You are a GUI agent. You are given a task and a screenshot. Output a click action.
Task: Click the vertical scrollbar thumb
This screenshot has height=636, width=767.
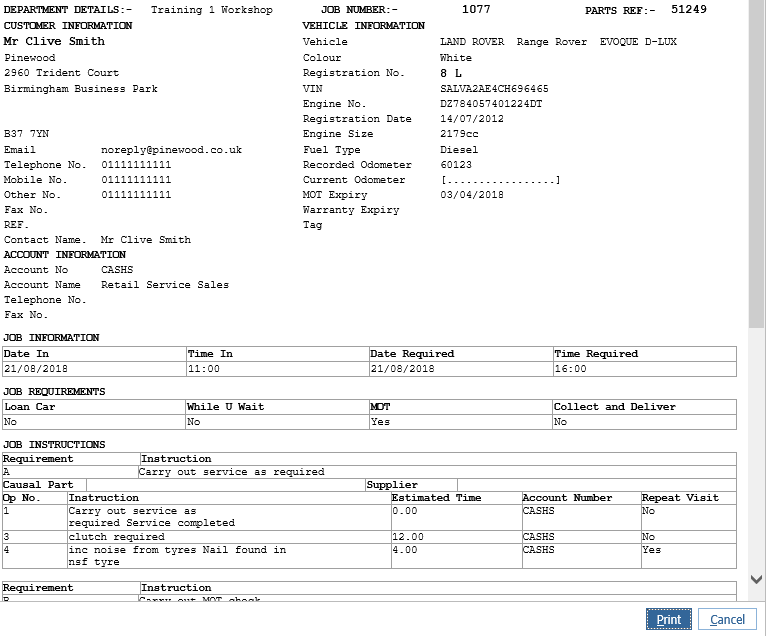[x=758, y=170]
